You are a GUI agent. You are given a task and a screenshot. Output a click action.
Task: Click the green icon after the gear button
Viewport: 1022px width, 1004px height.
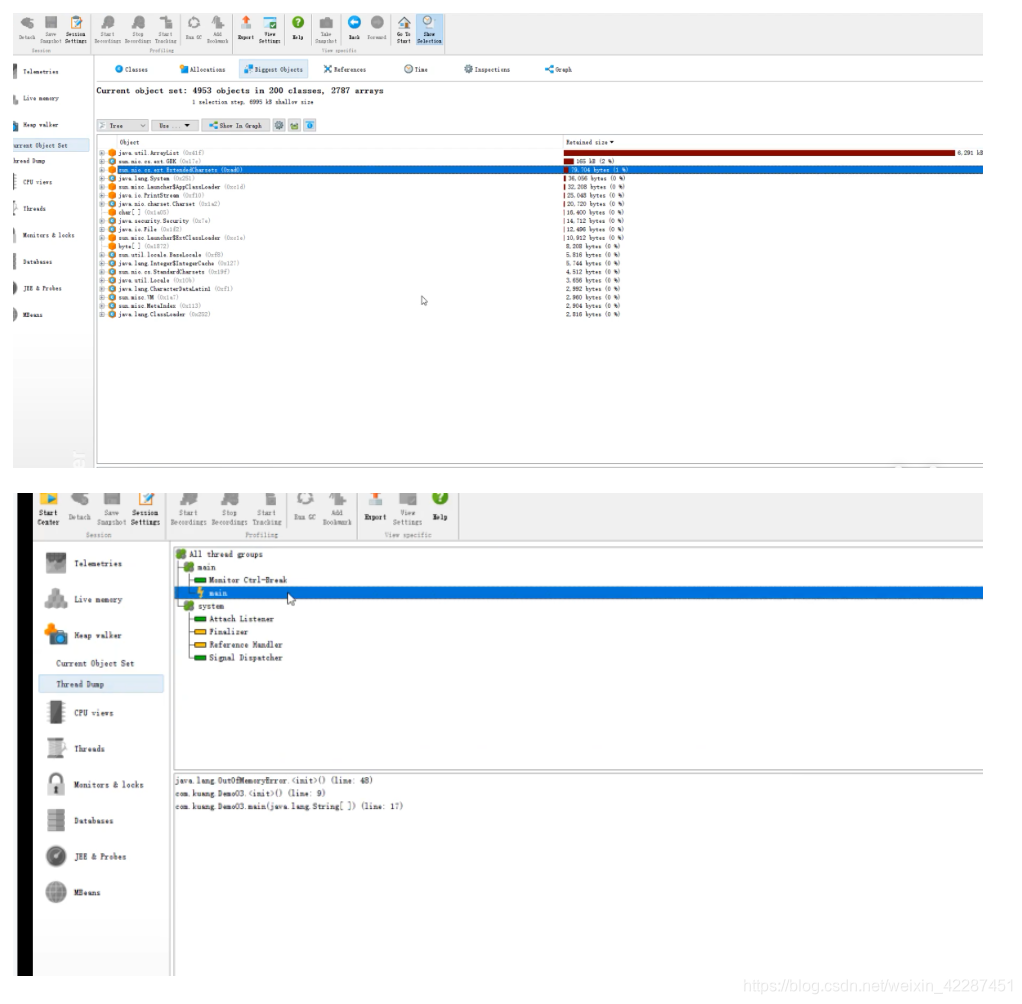tap(295, 125)
